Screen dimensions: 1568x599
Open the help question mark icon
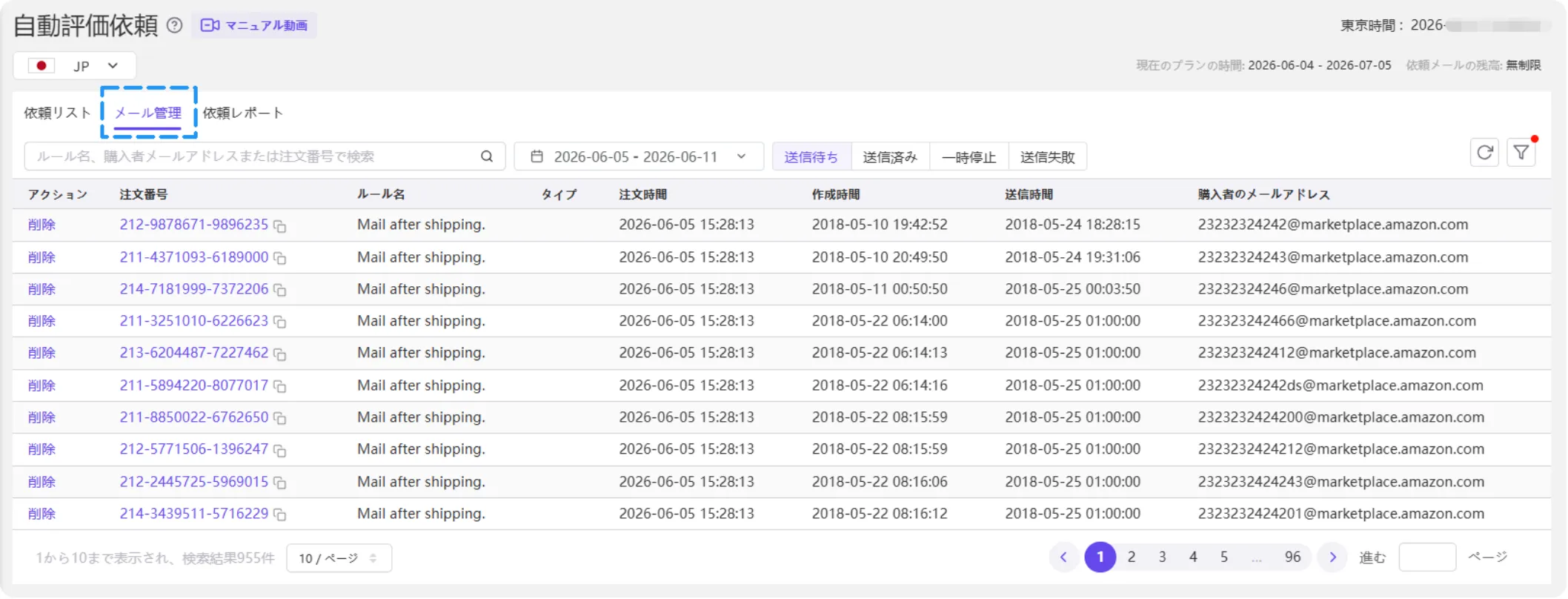[174, 25]
